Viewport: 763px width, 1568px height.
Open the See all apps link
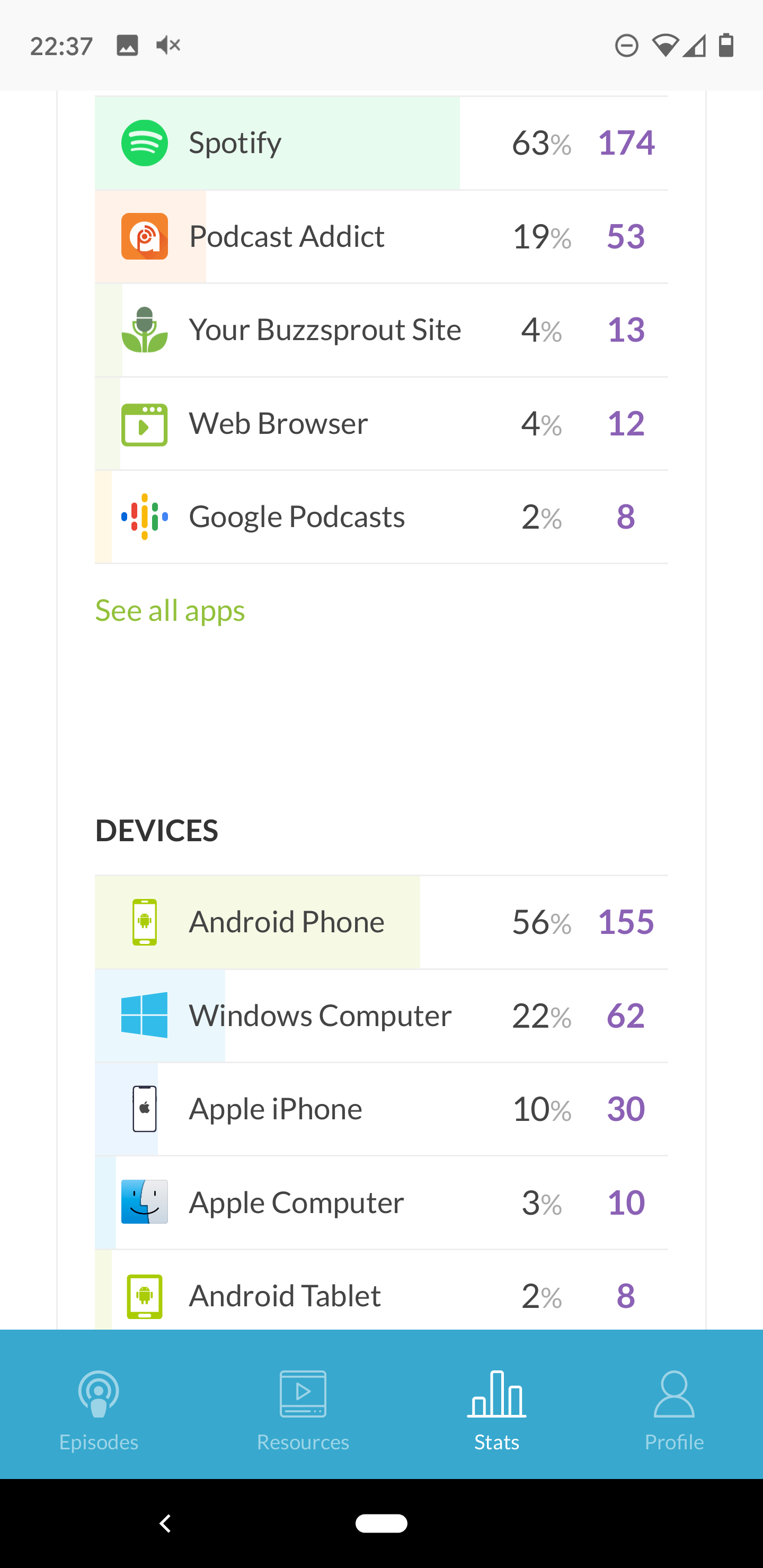tap(170, 611)
